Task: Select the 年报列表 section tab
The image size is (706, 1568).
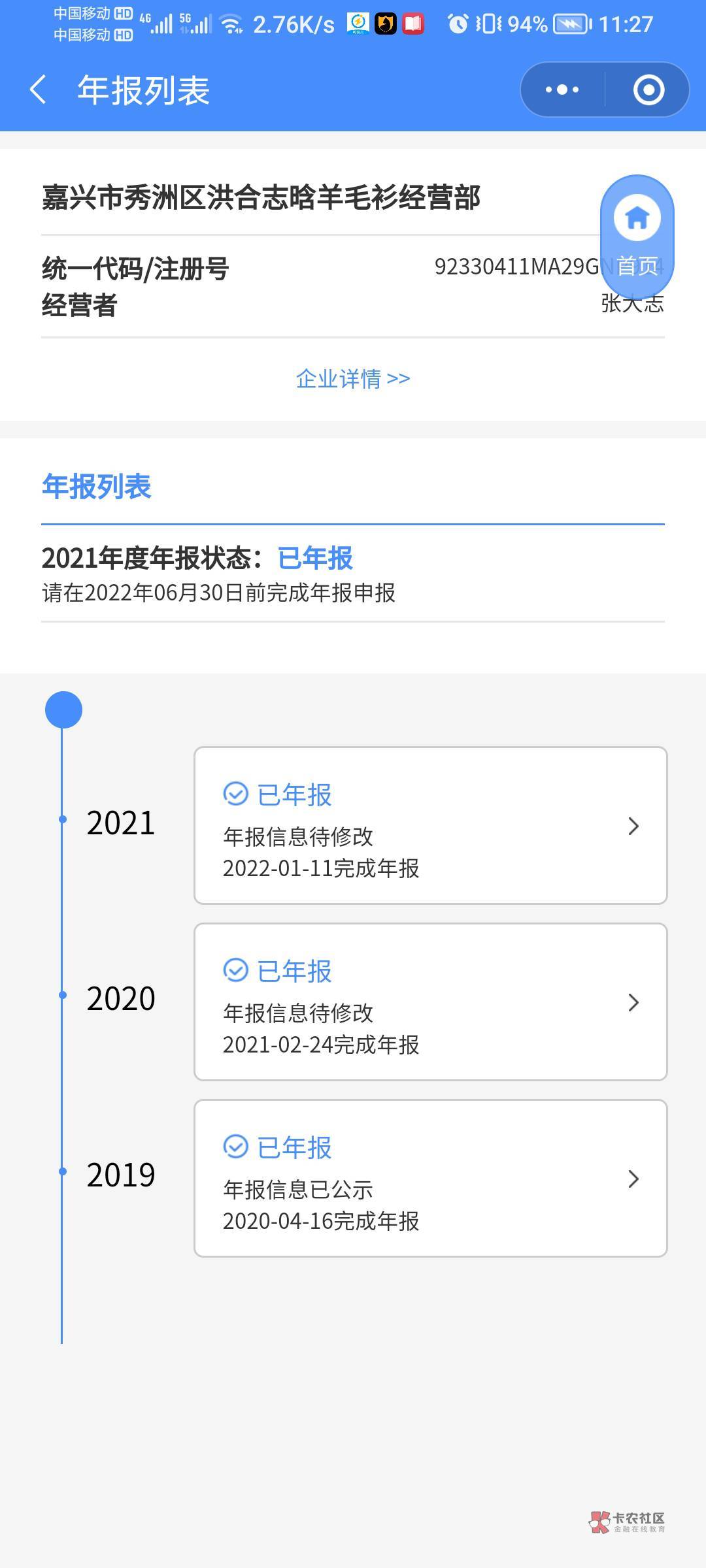Action: (x=97, y=487)
